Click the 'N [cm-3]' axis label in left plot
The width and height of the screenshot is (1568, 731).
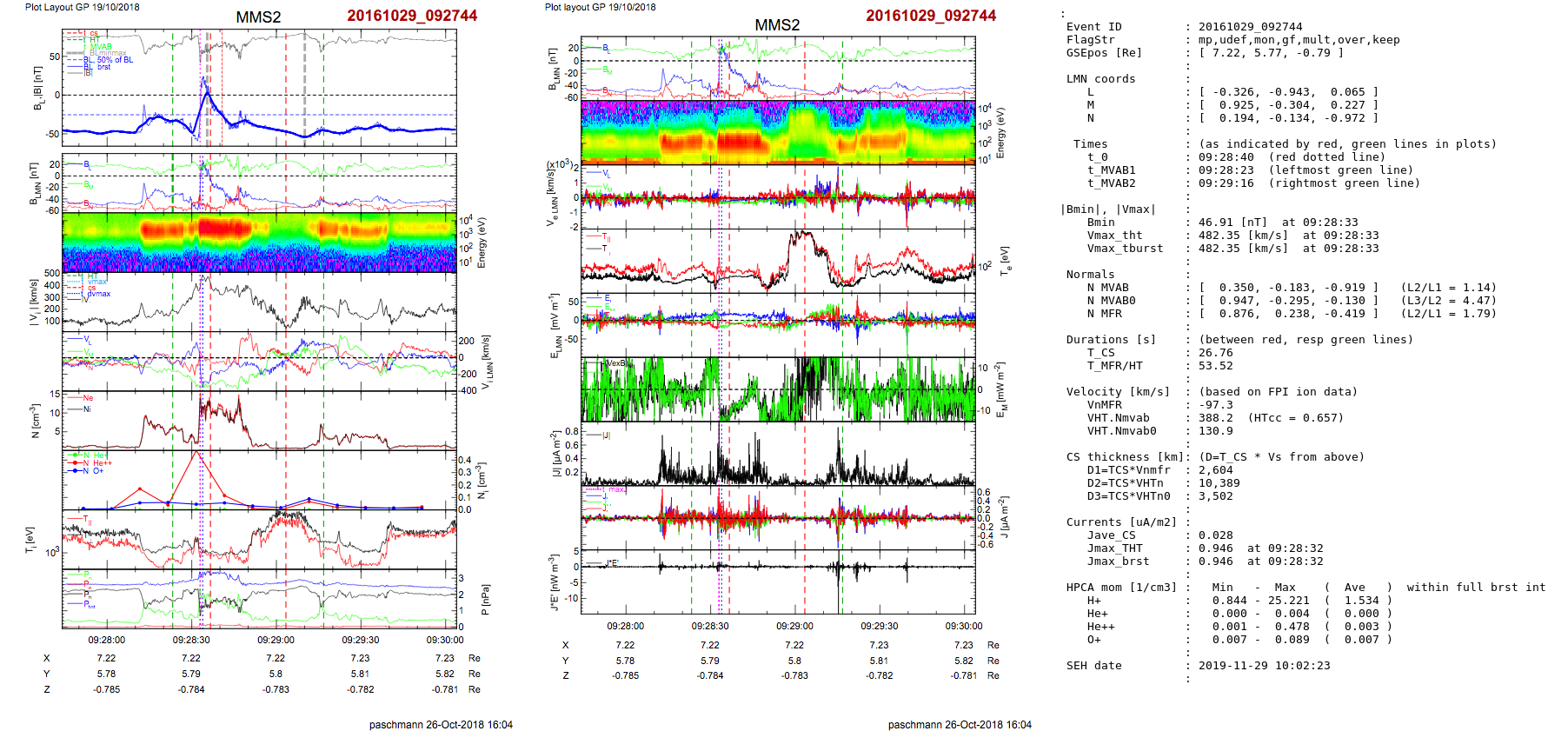click(35, 421)
